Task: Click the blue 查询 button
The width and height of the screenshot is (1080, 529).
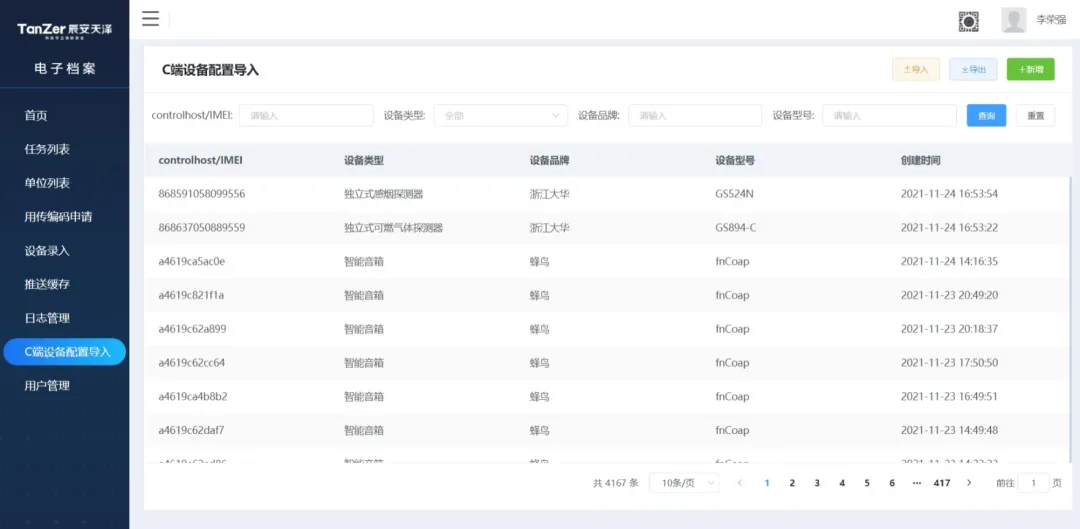Action: coord(986,116)
